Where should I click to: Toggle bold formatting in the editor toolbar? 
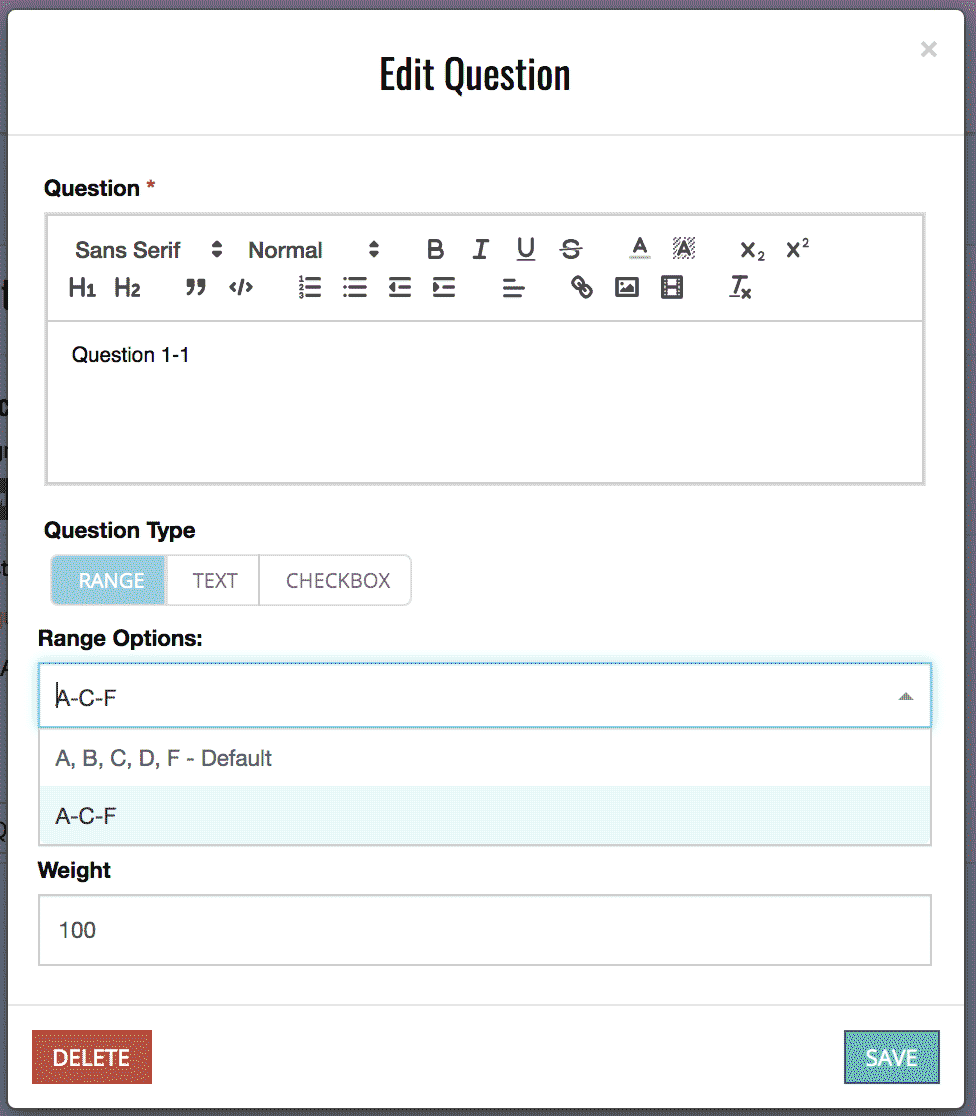435,249
